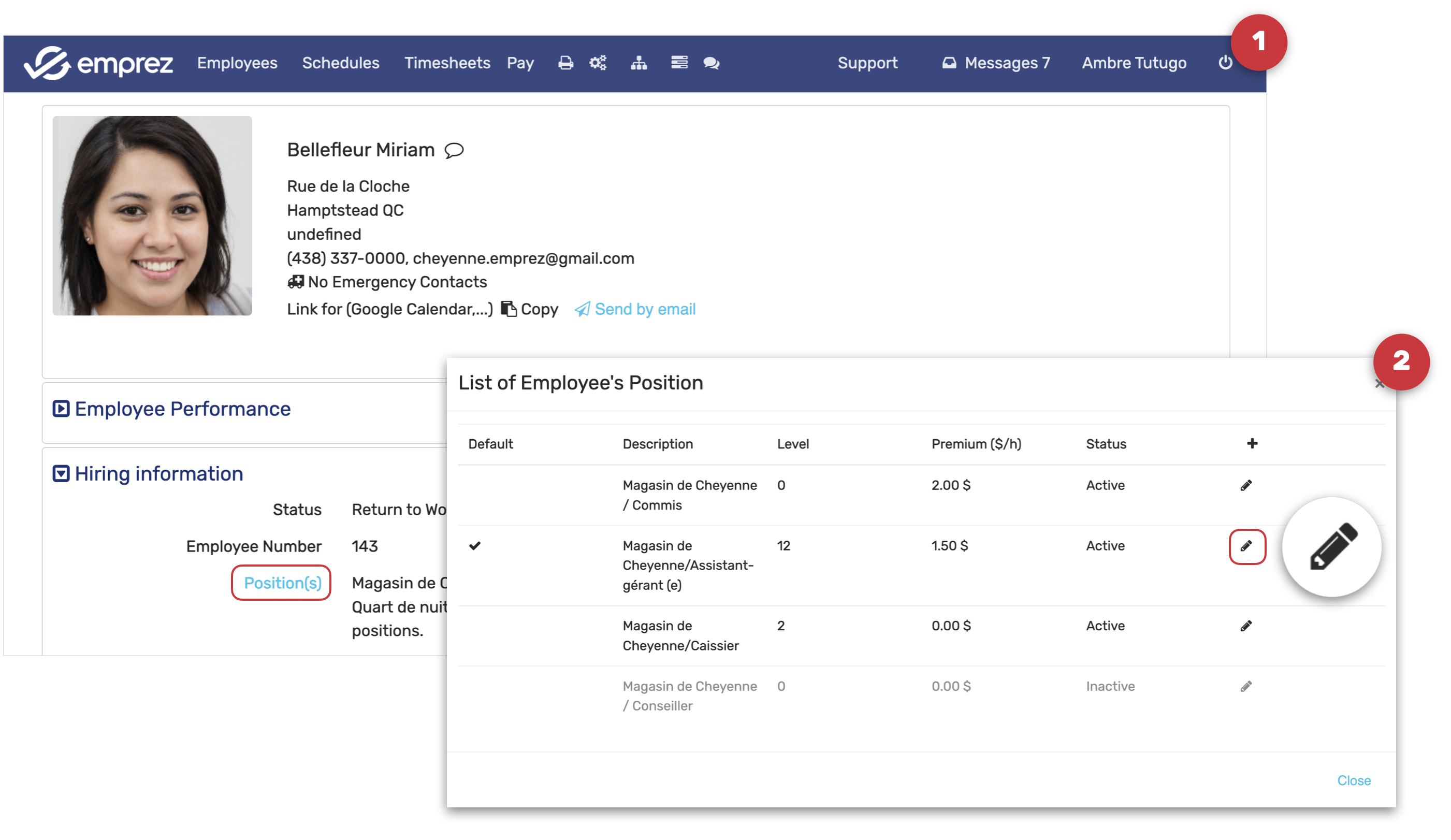
Task: Click the employee profile photo
Action: (x=152, y=215)
